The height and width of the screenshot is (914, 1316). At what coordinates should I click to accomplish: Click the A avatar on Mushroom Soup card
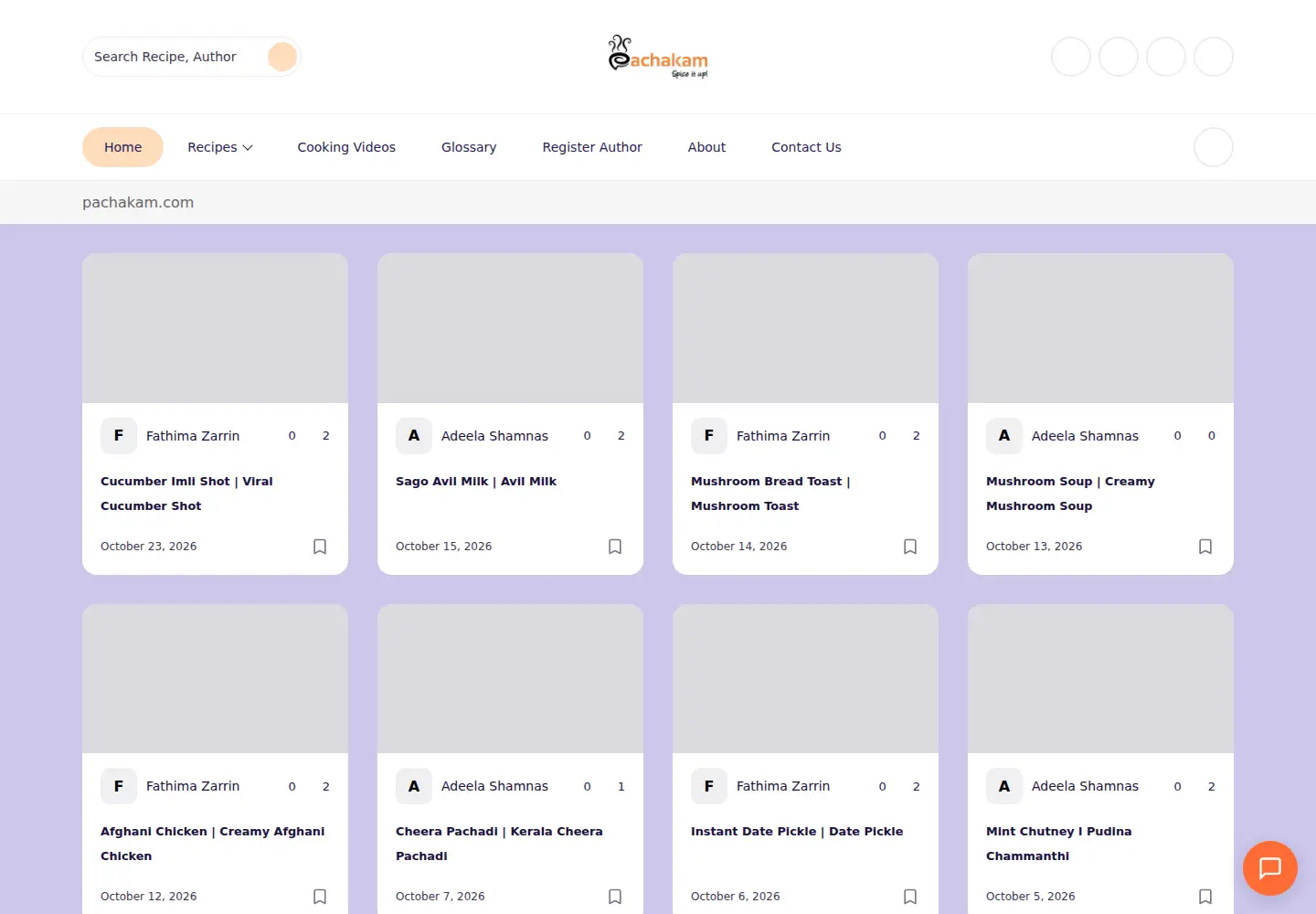1004,436
